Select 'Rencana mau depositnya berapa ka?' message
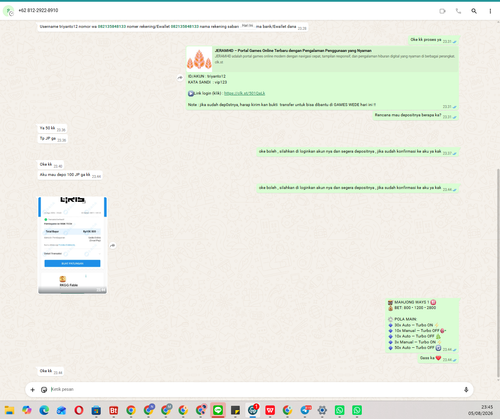The width and height of the screenshot is (500, 419). 416,115
